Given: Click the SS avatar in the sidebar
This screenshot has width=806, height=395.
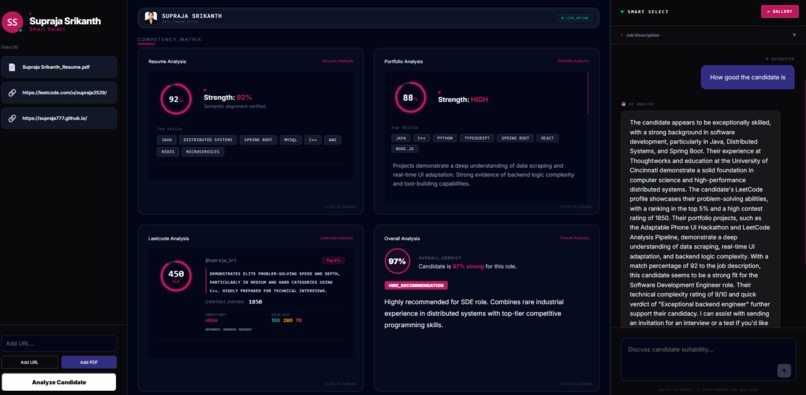Looking at the screenshot, I should tap(12, 22).
